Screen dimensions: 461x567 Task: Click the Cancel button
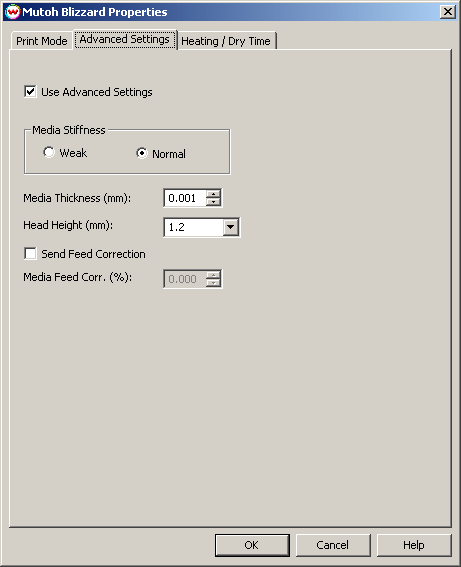click(x=333, y=545)
